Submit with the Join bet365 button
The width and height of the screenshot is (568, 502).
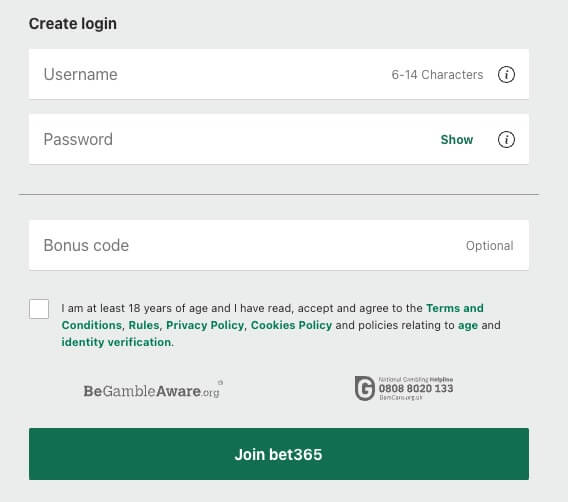tap(279, 454)
